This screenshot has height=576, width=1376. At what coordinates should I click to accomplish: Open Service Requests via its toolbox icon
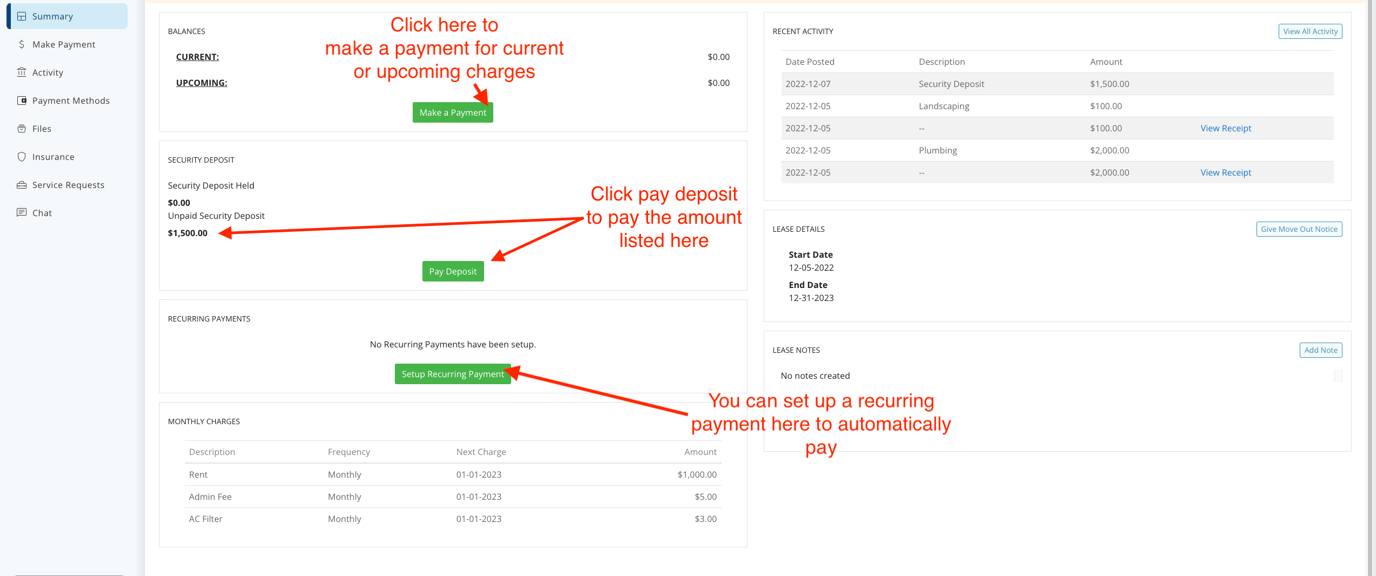(x=22, y=184)
